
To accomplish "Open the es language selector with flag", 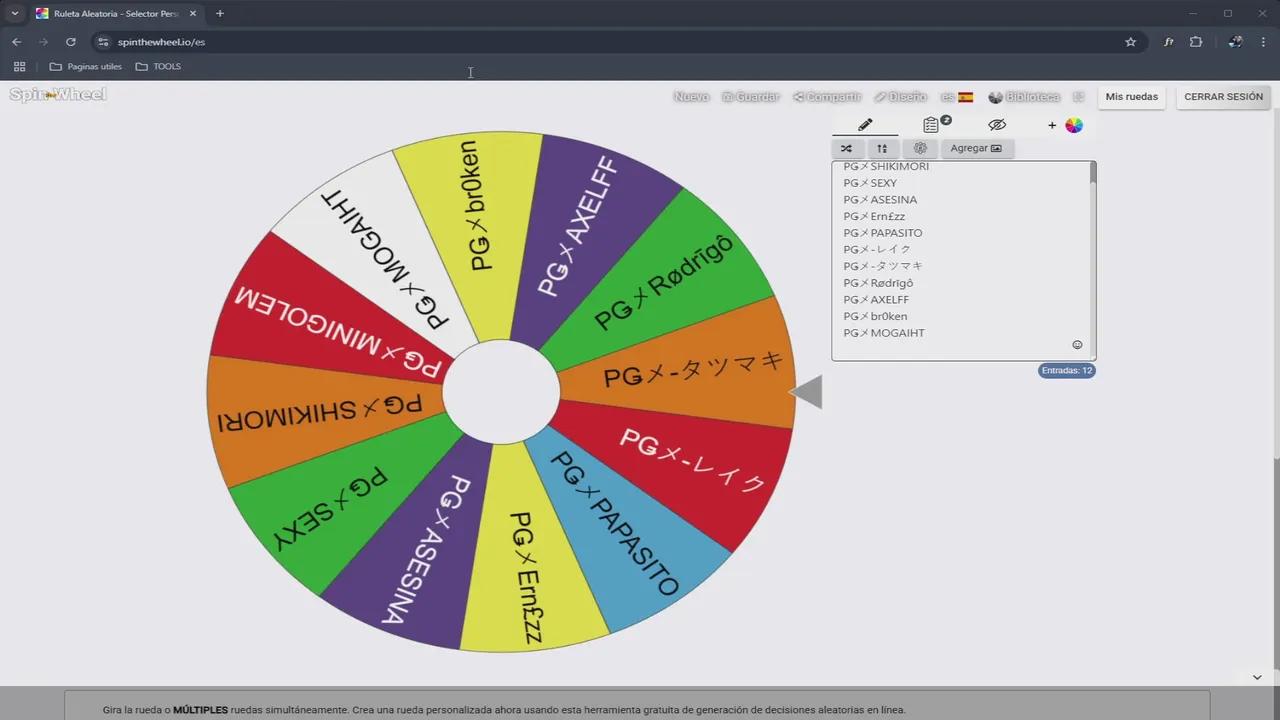I will (x=957, y=97).
